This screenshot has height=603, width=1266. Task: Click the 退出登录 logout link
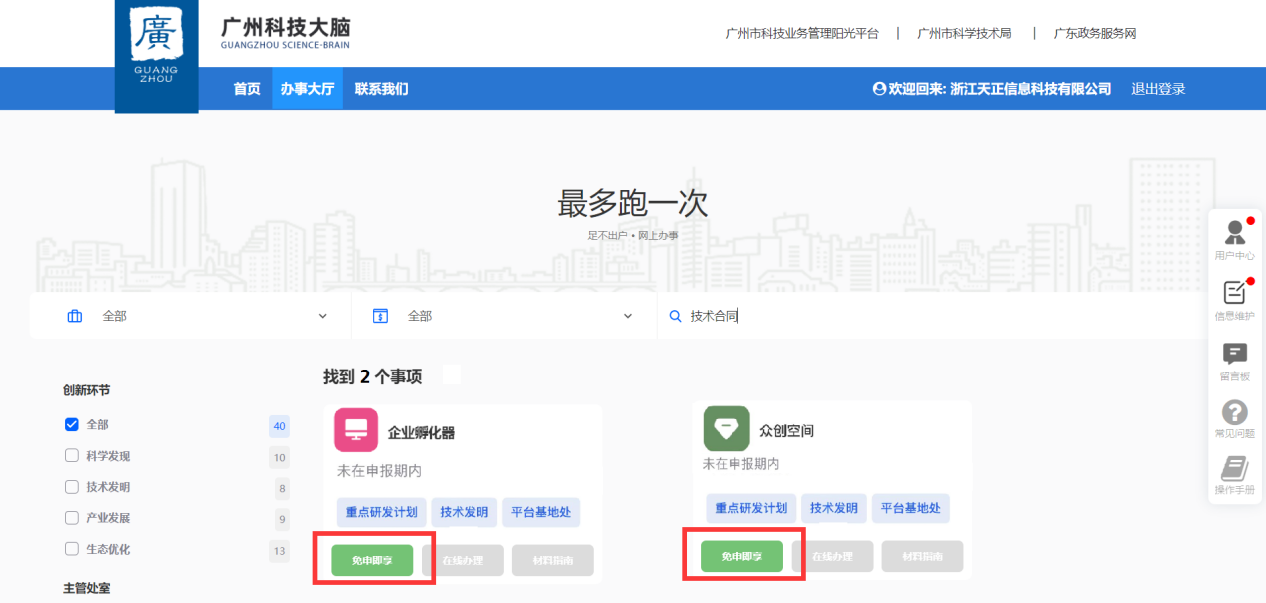click(x=1158, y=89)
